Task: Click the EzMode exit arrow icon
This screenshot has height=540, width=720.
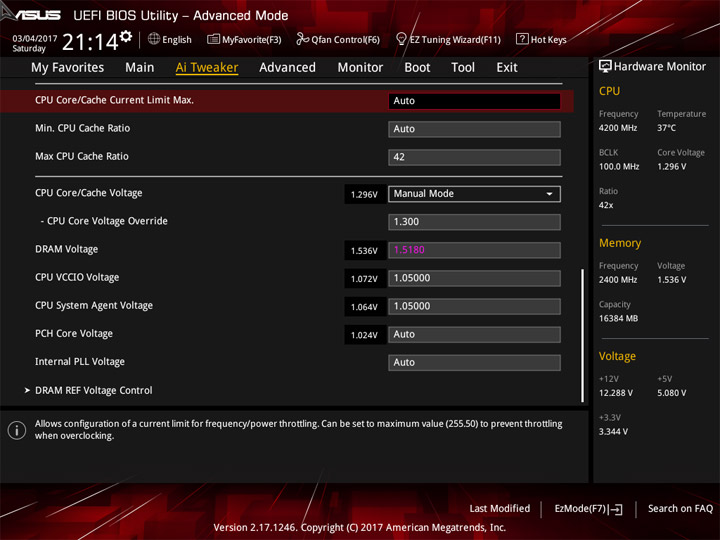Action: click(616, 509)
